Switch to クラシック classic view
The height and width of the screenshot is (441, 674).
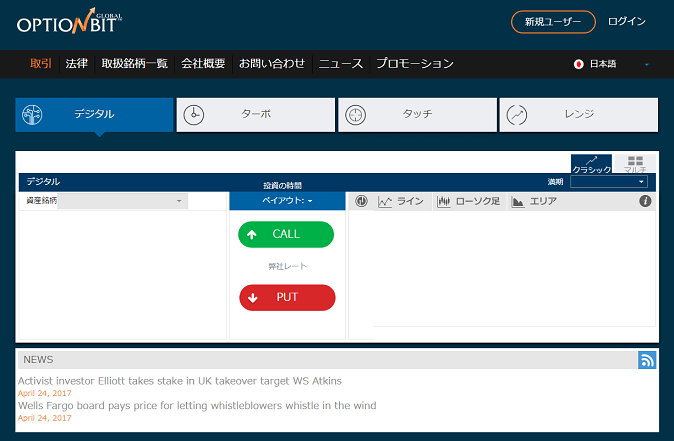click(591, 164)
